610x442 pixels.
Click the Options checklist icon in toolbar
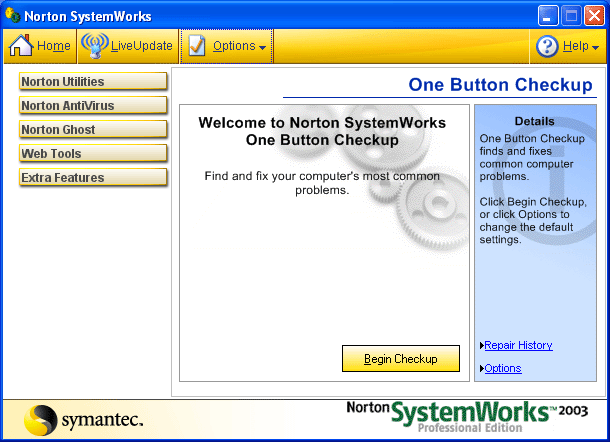[x=197, y=46]
